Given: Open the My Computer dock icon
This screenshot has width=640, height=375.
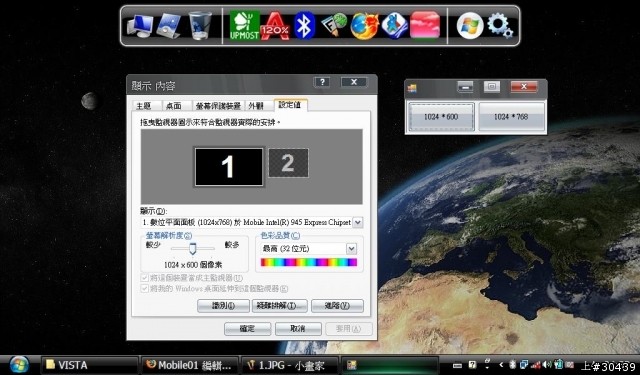Looking at the screenshot, I should pos(140,26).
